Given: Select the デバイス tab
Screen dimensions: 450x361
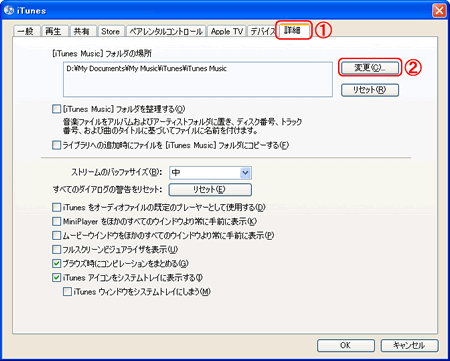Looking at the screenshot, I should click(262, 31).
